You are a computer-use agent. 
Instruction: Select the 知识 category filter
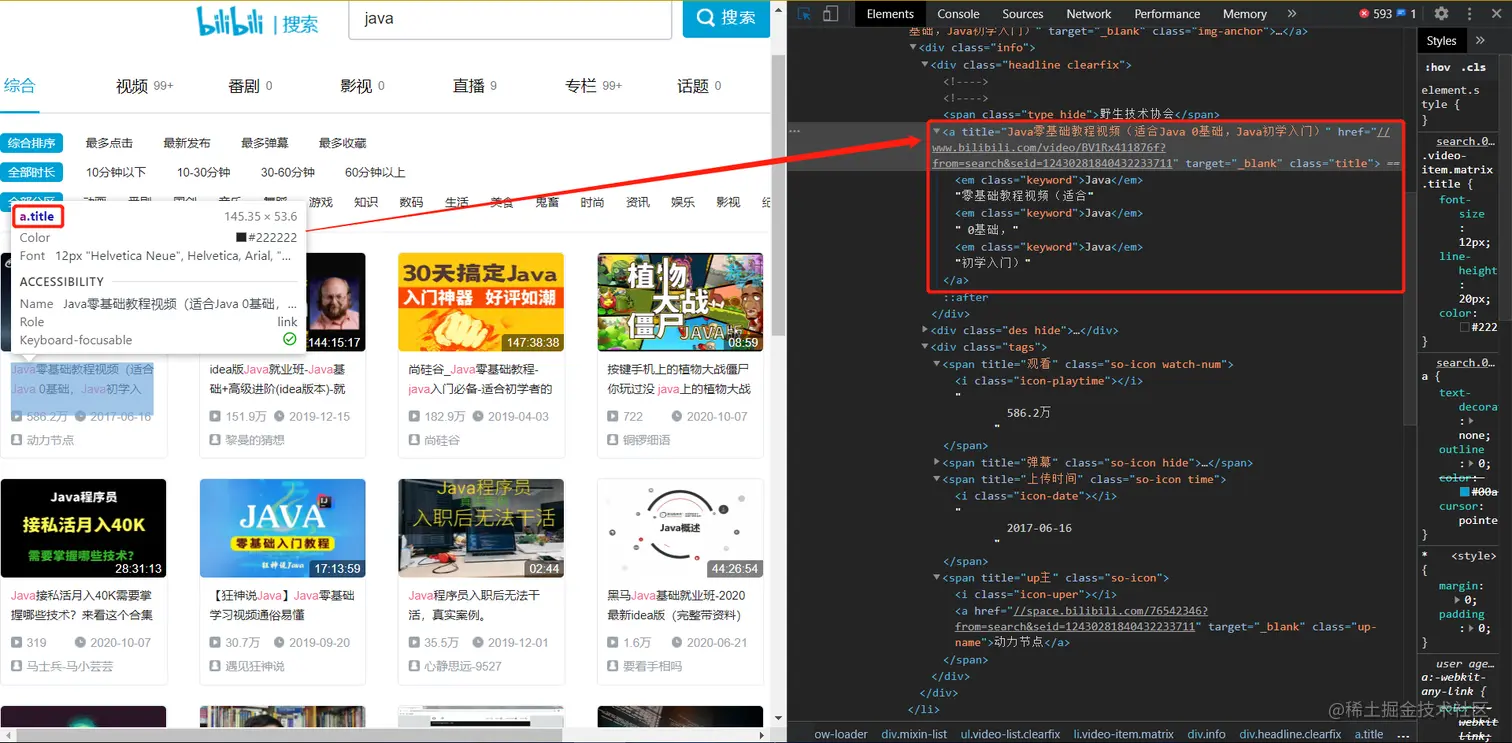point(366,202)
